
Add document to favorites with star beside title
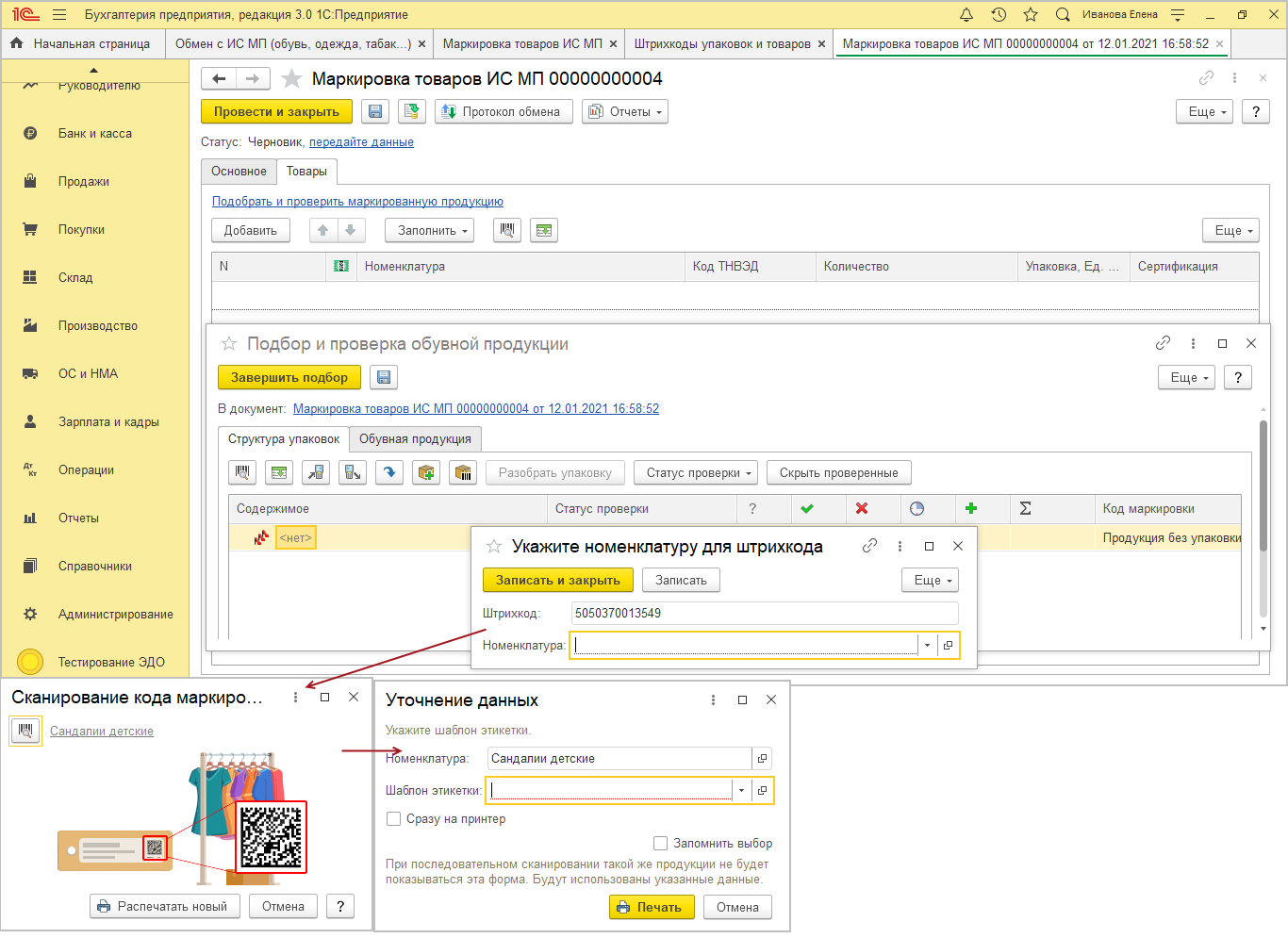(x=292, y=78)
